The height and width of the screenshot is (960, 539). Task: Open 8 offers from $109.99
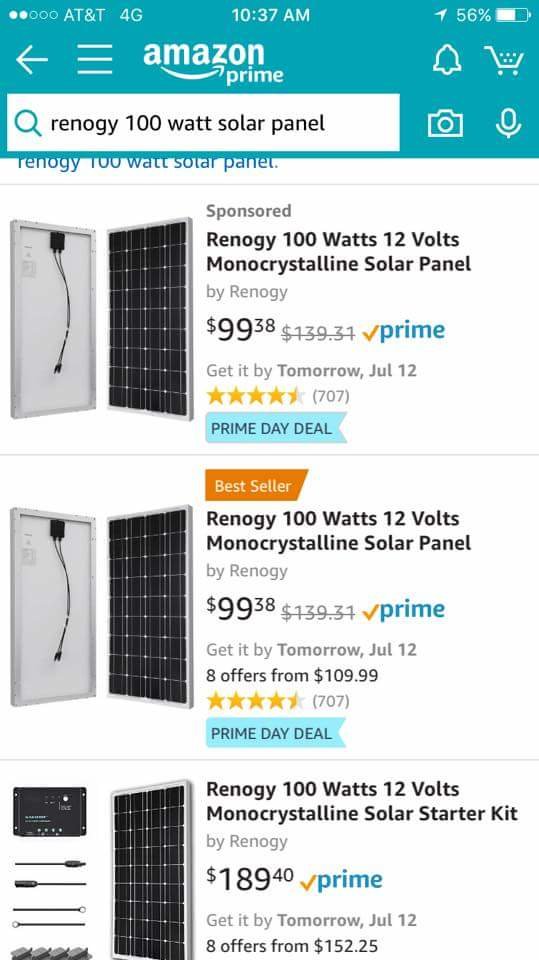click(x=292, y=676)
